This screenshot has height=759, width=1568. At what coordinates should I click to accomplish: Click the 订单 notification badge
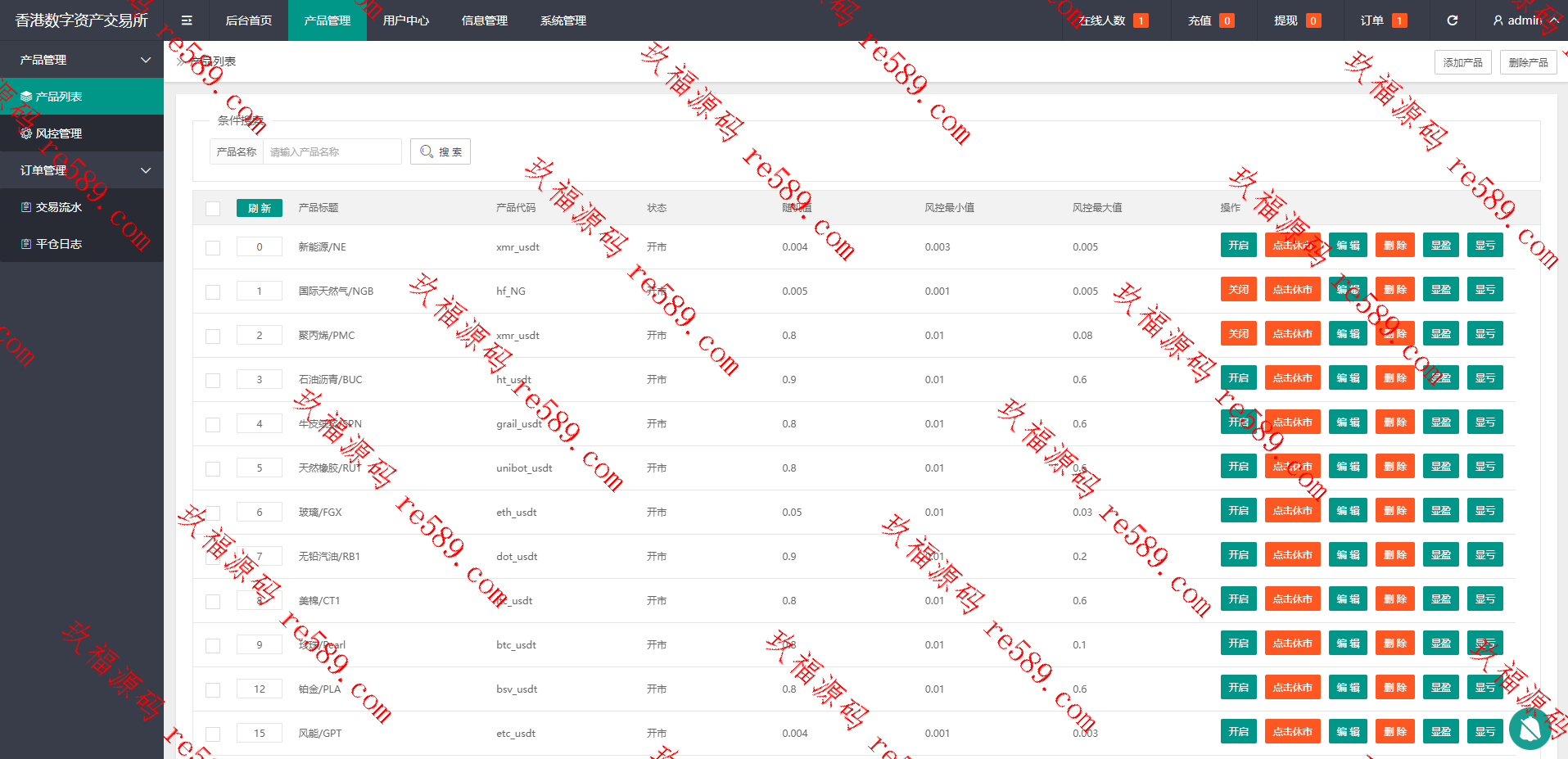click(1399, 20)
